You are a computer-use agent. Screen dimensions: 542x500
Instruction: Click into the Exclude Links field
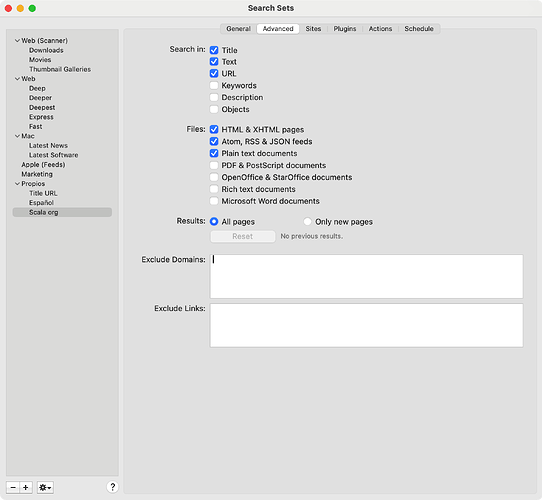(x=366, y=325)
